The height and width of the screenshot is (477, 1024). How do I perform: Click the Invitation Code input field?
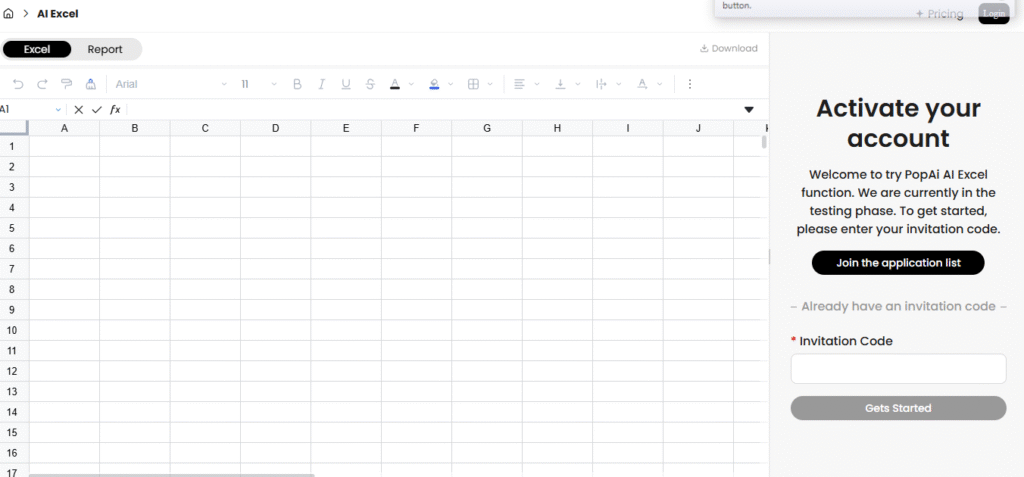tap(898, 368)
